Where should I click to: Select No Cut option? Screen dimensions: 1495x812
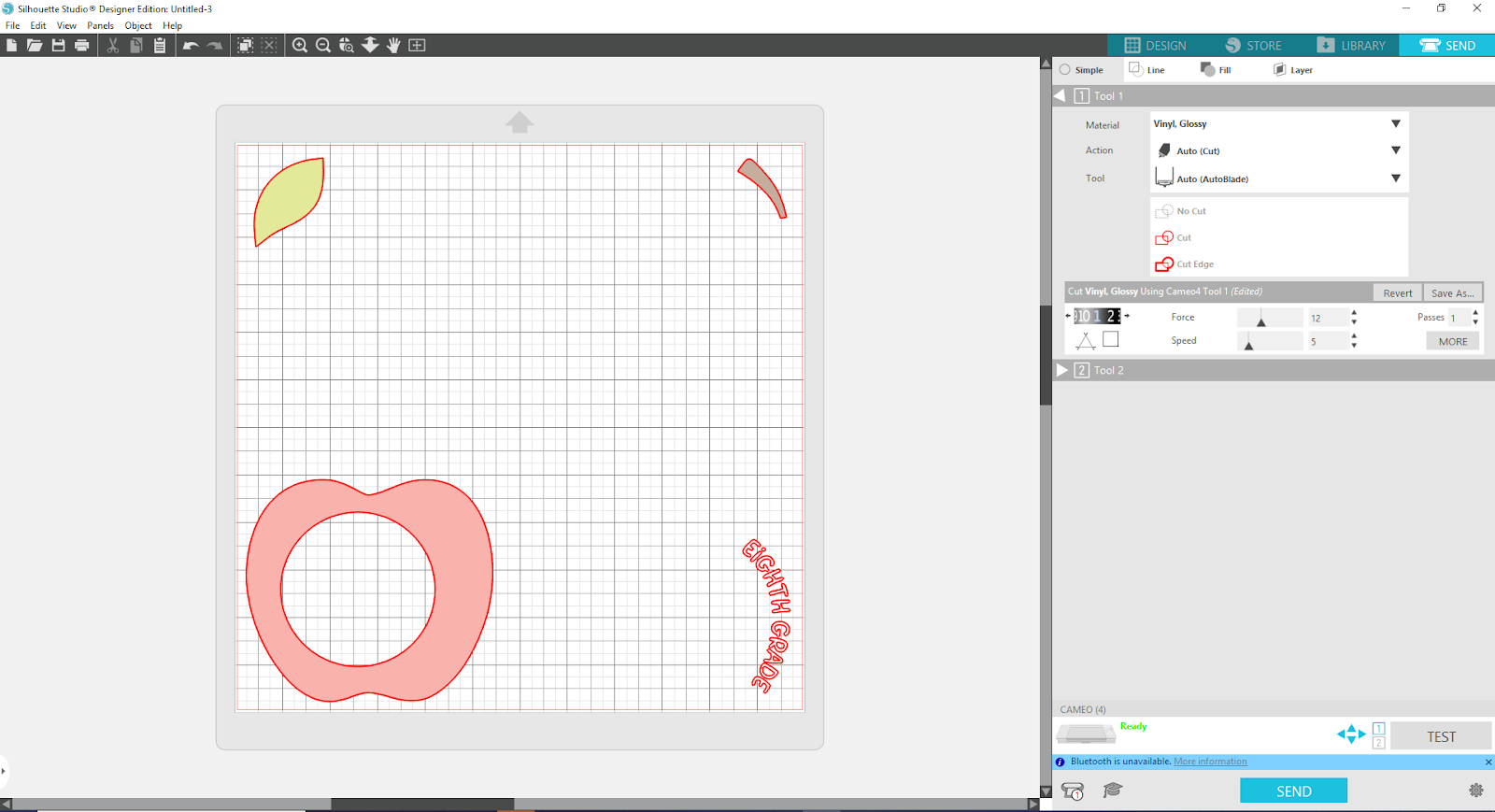point(1181,211)
